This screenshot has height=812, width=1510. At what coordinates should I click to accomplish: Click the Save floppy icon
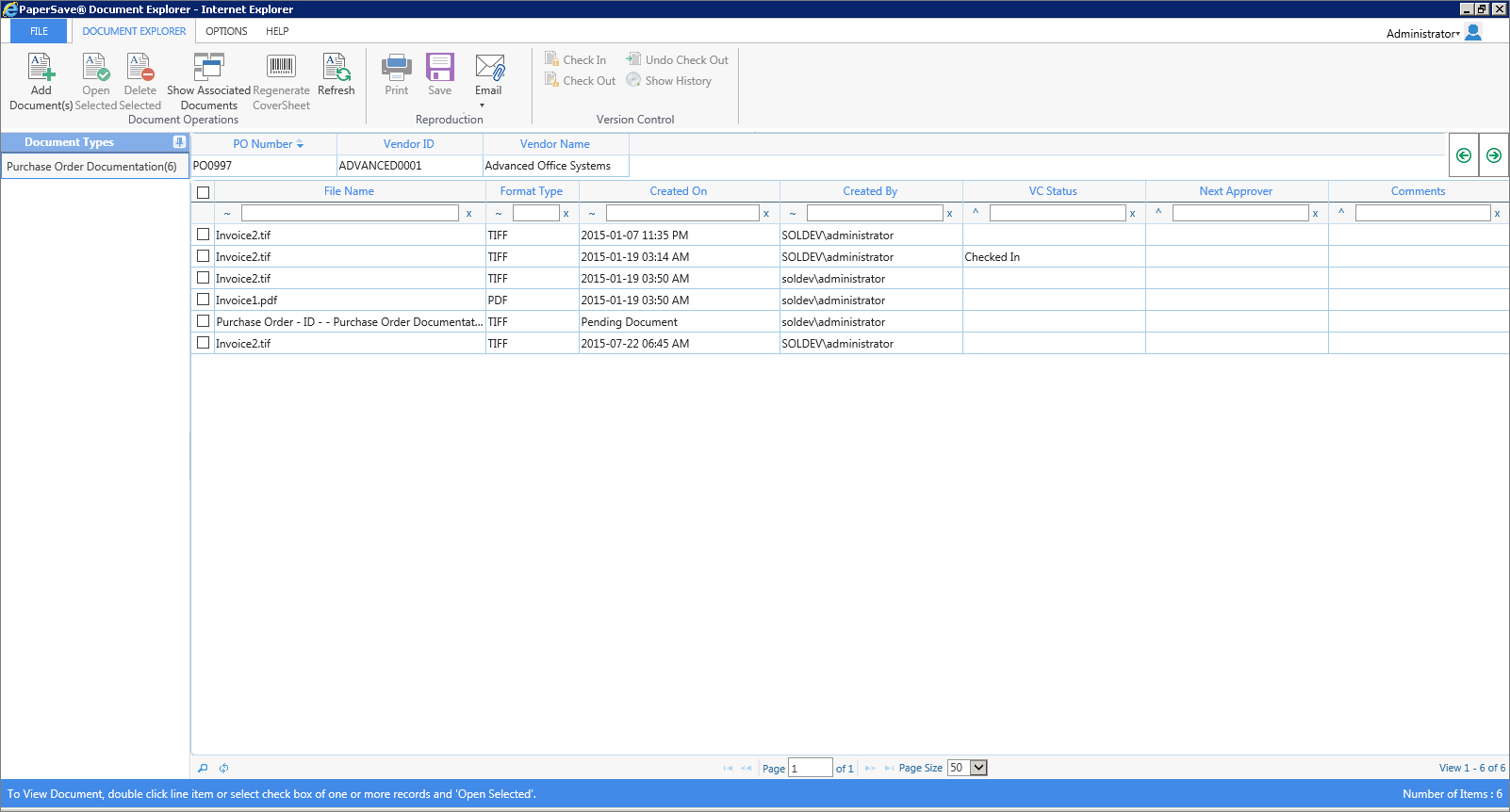tap(439, 67)
